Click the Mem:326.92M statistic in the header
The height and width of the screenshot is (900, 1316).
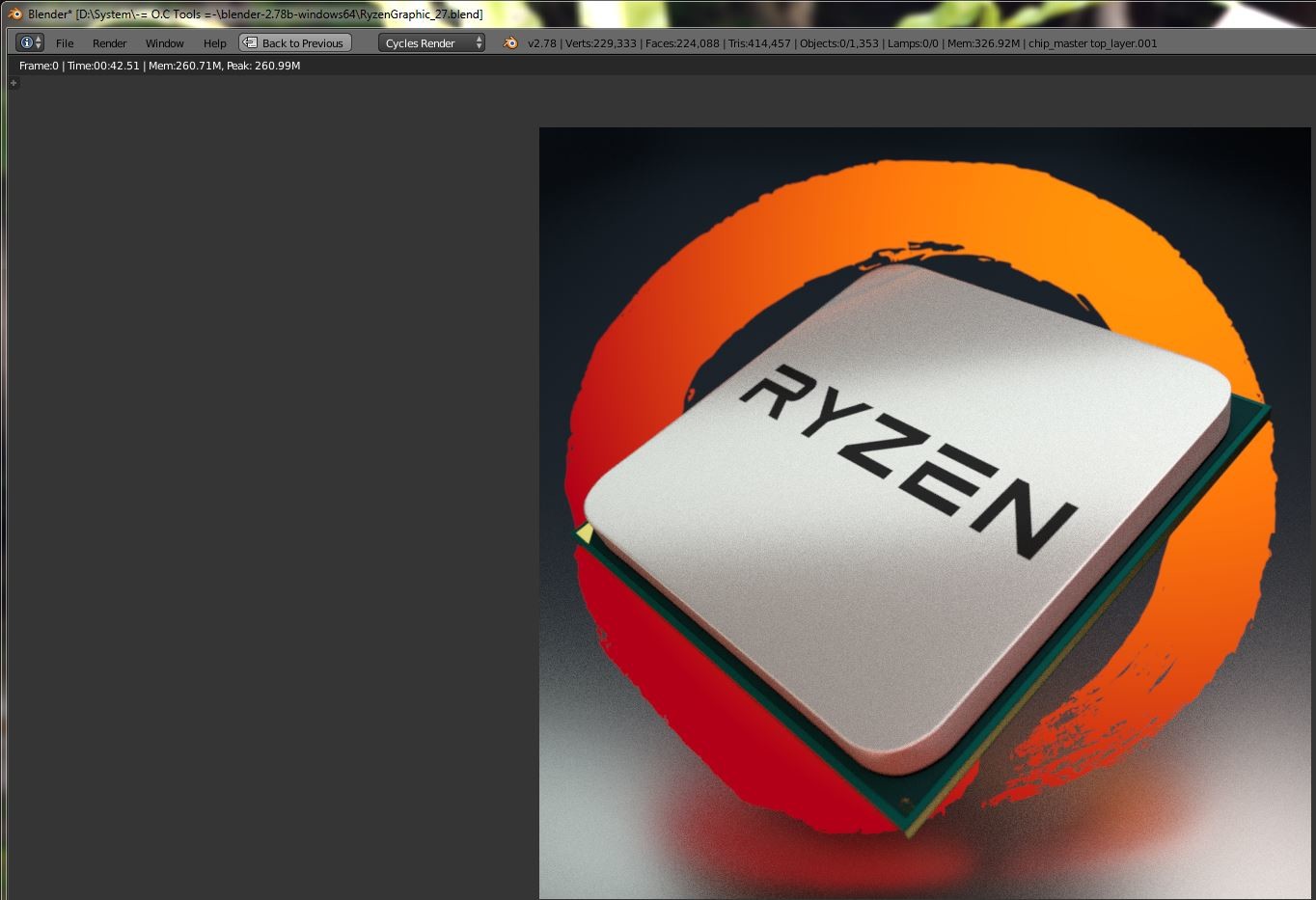(x=984, y=43)
